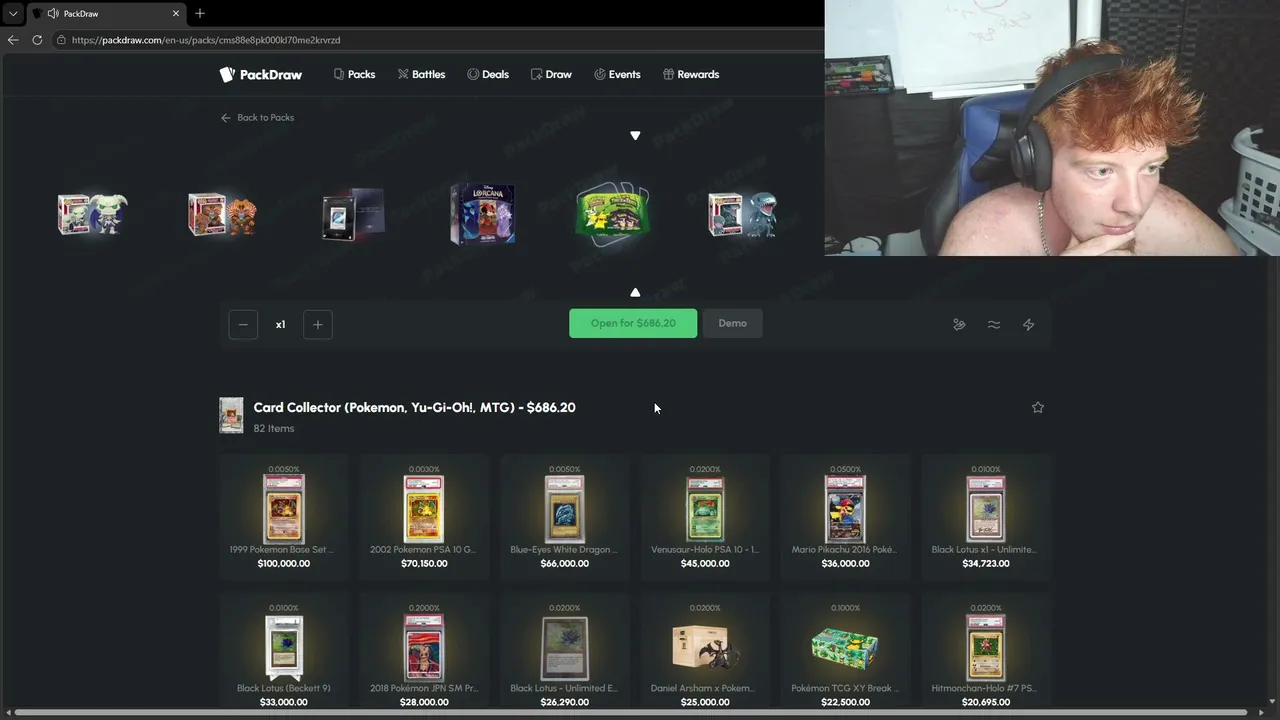Viewport: 1280px width, 720px height.
Task: Click the Open for $686.20 button
Action: click(x=633, y=323)
